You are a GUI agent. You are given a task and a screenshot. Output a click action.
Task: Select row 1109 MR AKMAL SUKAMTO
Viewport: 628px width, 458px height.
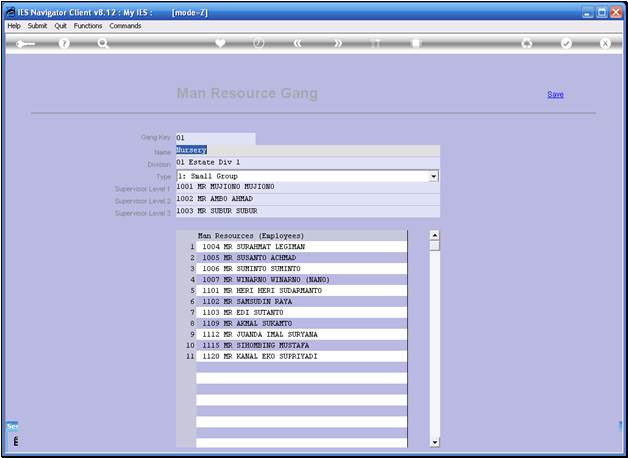[x=302, y=323]
